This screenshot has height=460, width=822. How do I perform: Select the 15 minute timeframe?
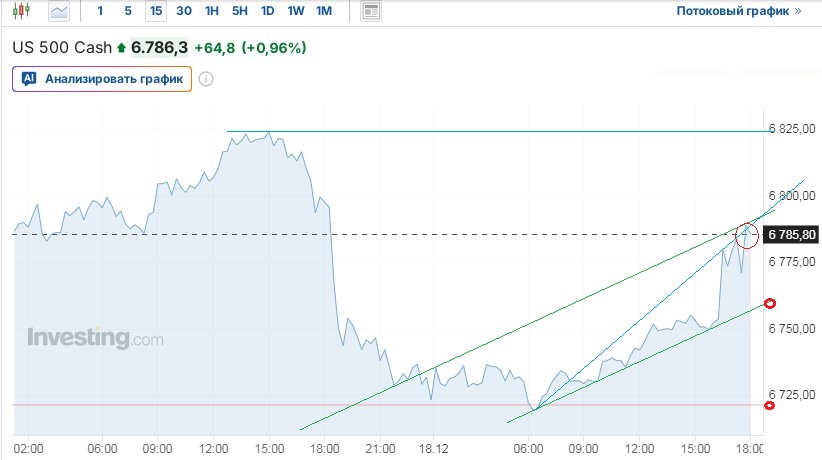(x=155, y=11)
